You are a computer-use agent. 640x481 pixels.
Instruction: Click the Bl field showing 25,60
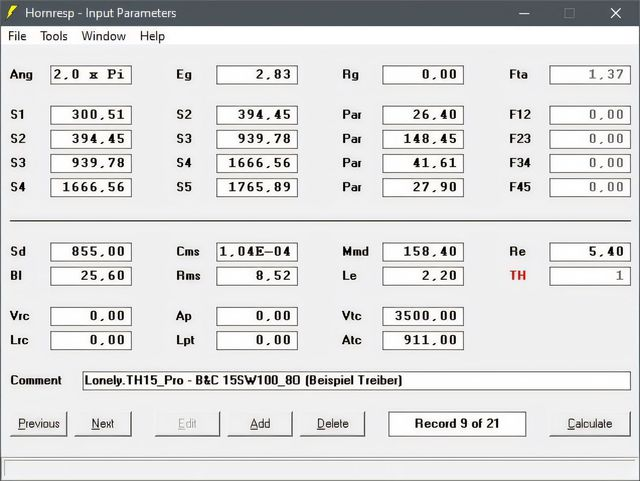coord(91,276)
